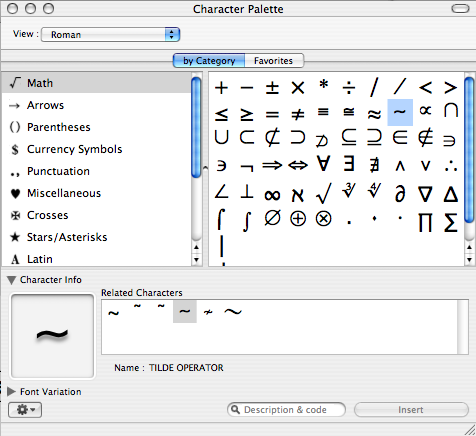Select the partial differential symbol
476x436 pixels.
click(400, 194)
